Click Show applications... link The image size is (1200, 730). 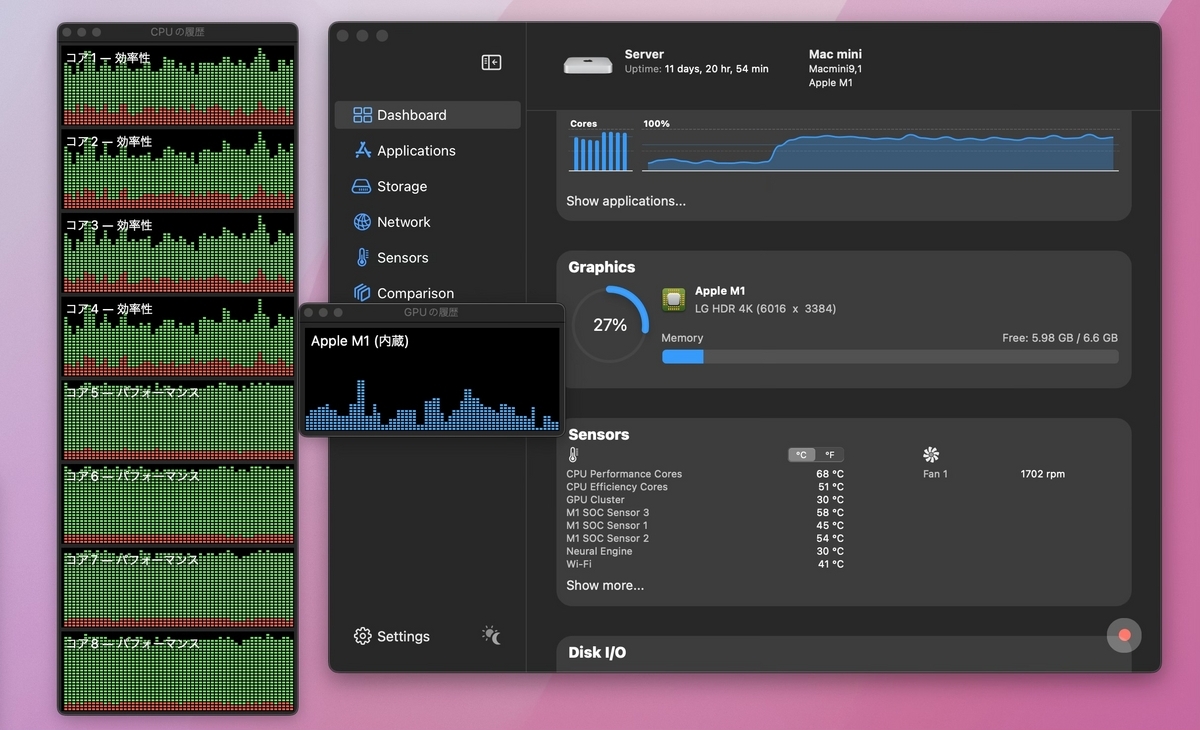pos(626,201)
